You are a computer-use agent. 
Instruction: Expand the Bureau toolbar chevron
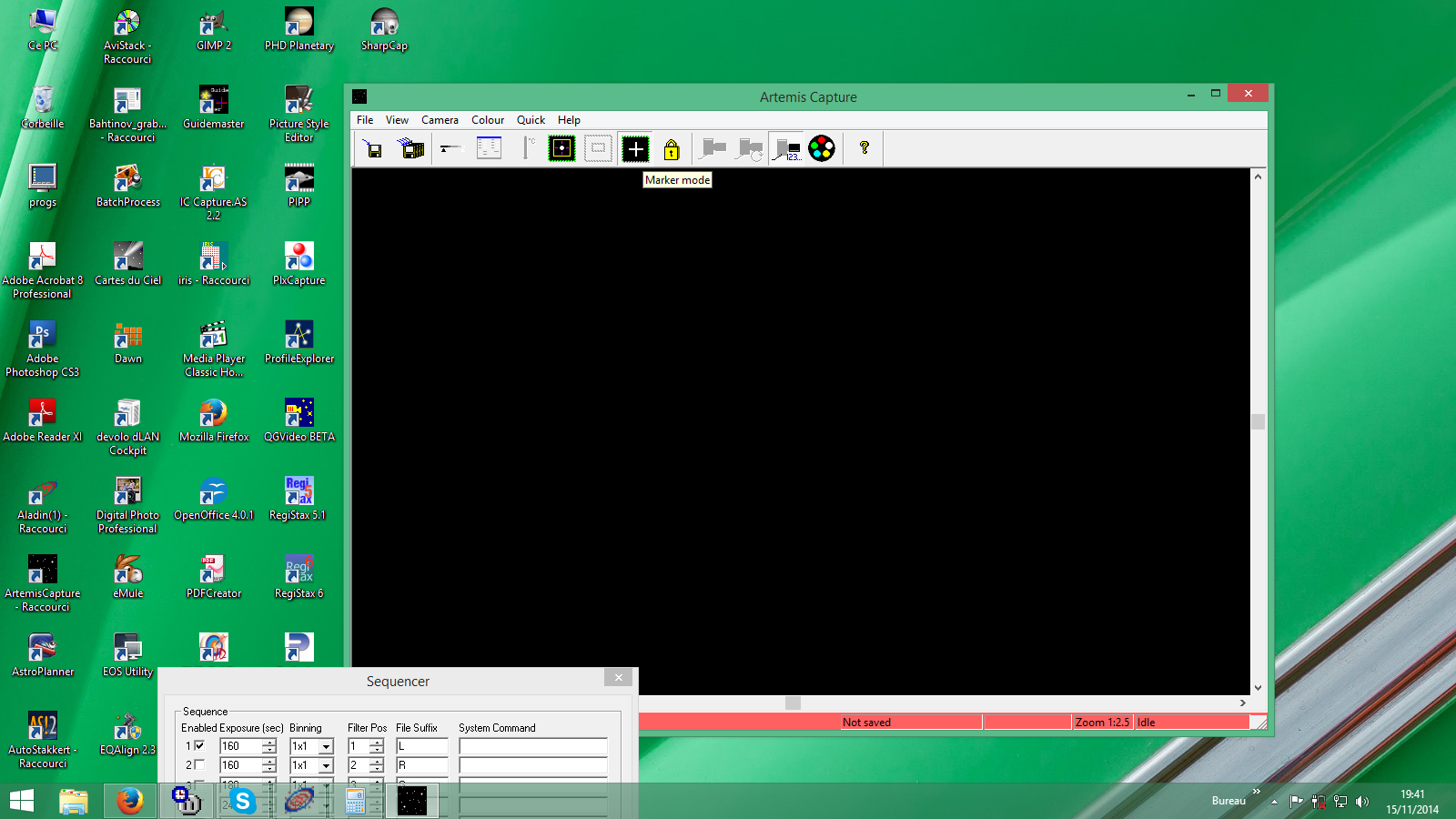pyautogui.click(x=1256, y=792)
